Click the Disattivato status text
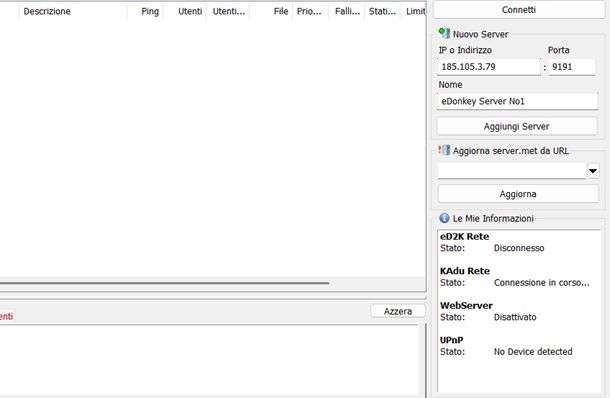The height and width of the screenshot is (398, 610). coord(515,317)
